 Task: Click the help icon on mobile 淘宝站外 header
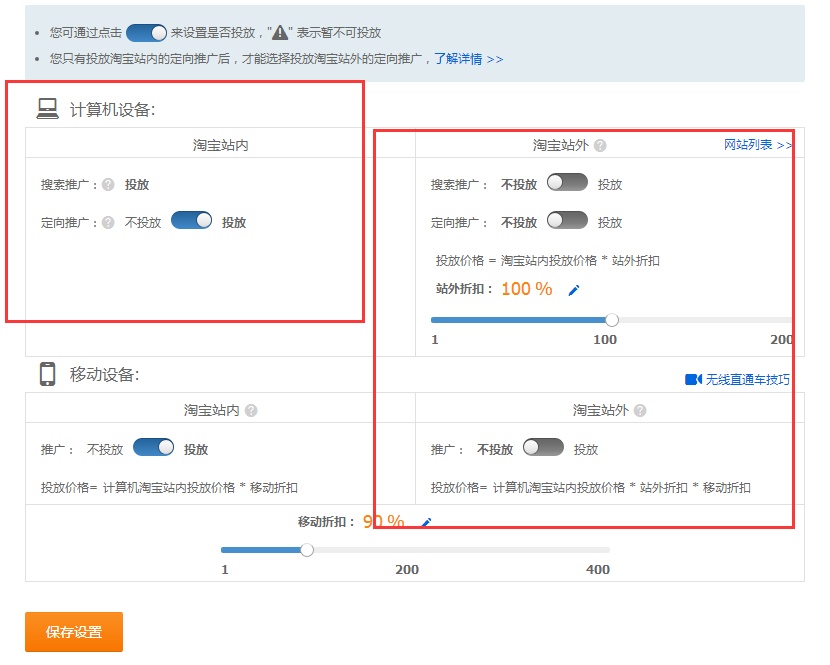[x=642, y=410]
